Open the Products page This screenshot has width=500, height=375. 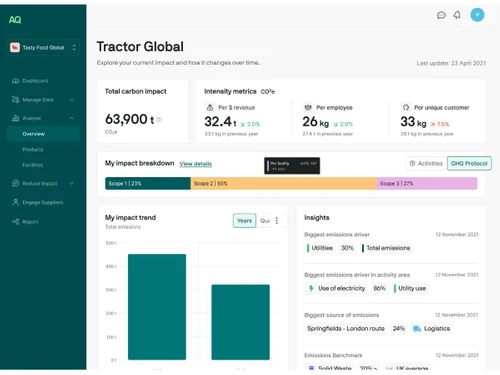tap(33, 149)
